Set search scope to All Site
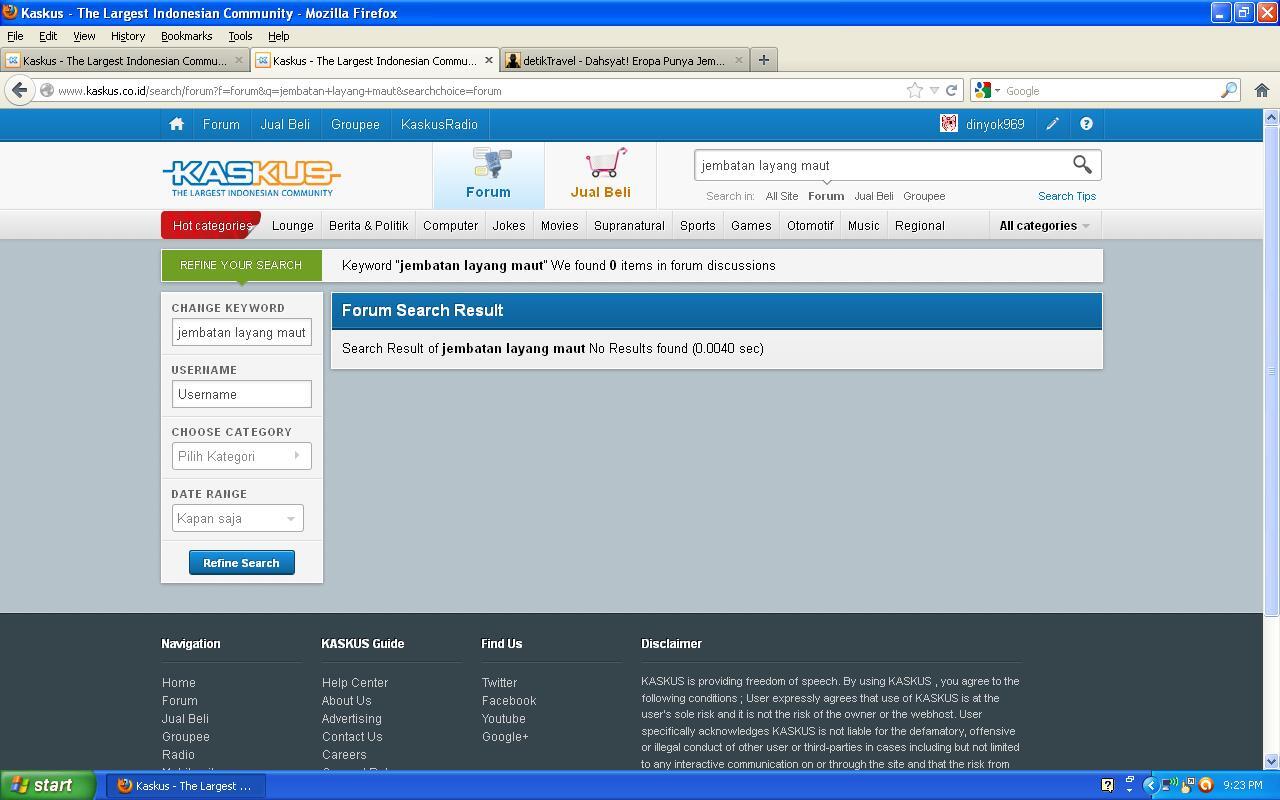The height and width of the screenshot is (800, 1280). 781,196
